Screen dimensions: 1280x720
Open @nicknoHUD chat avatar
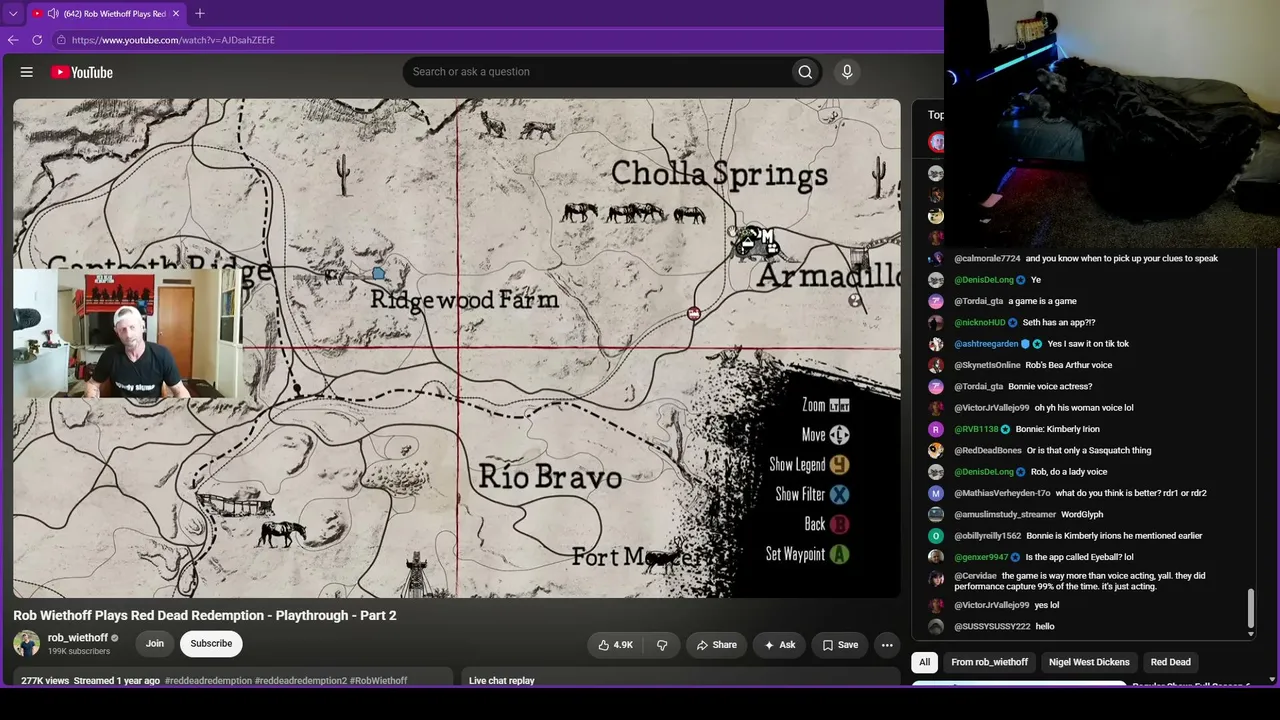click(936, 323)
